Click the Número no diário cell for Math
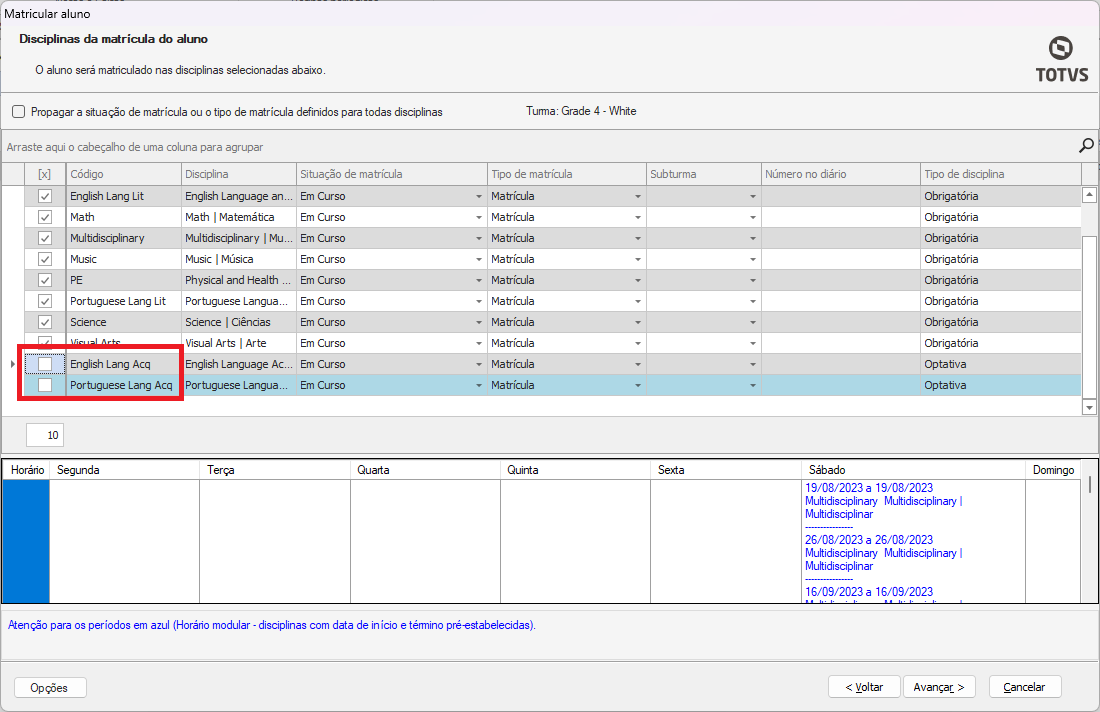Image resolution: width=1100 pixels, height=712 pixels. click(x=840, y=217)
